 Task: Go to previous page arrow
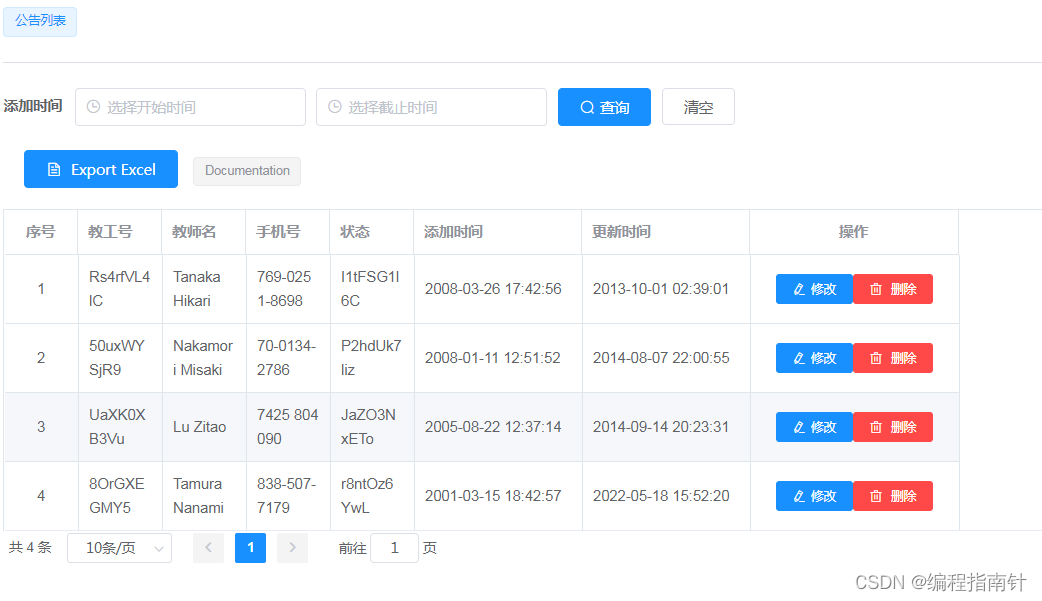(209, 548)
